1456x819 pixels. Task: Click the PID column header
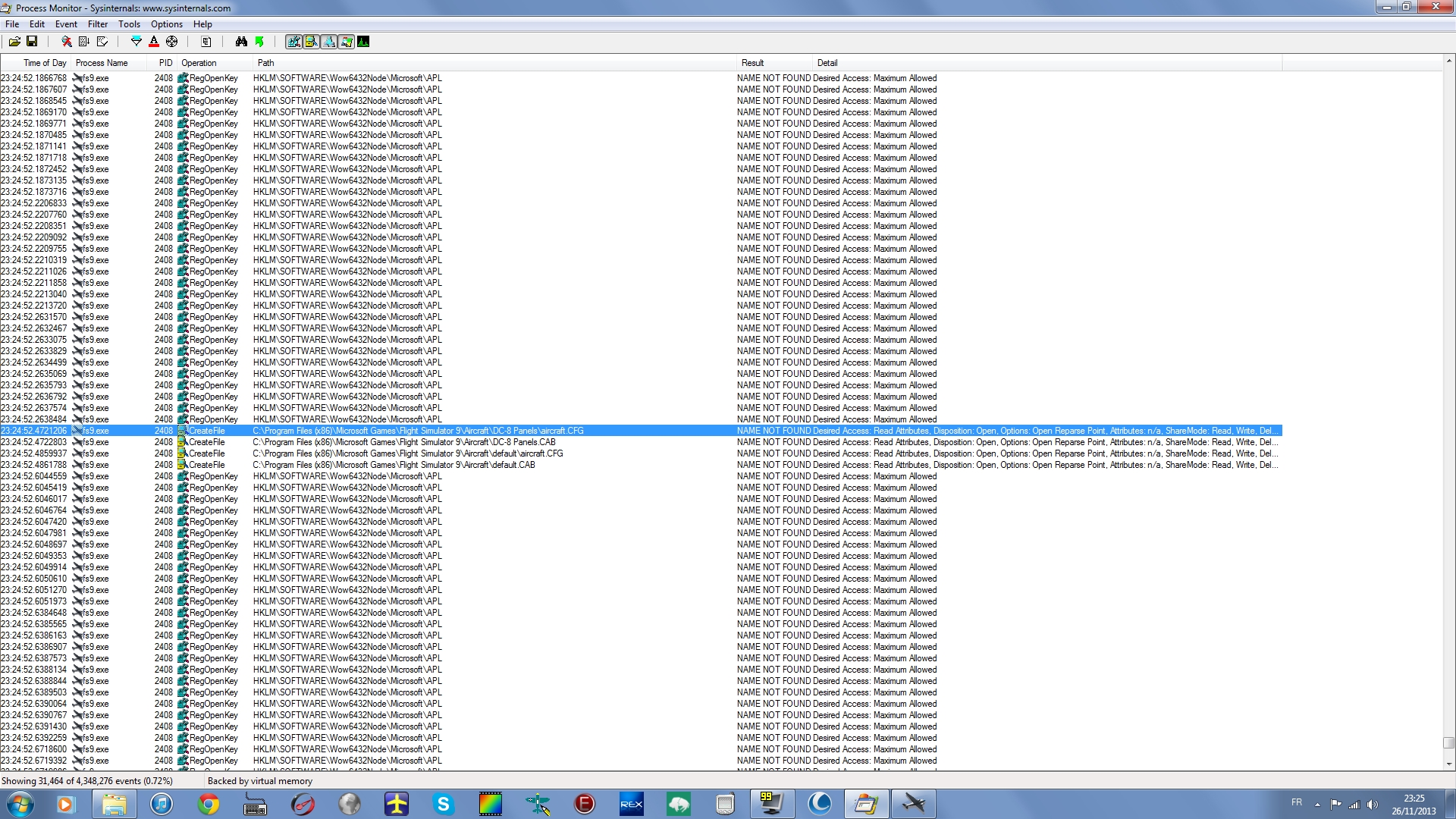[162, 63]
